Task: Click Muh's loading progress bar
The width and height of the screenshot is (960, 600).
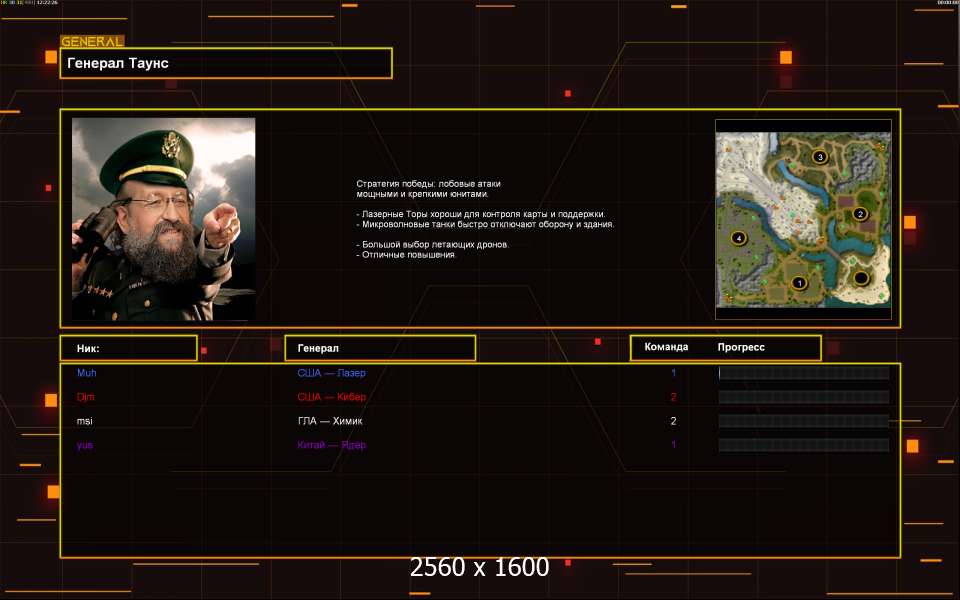Action: pos(803,373)
